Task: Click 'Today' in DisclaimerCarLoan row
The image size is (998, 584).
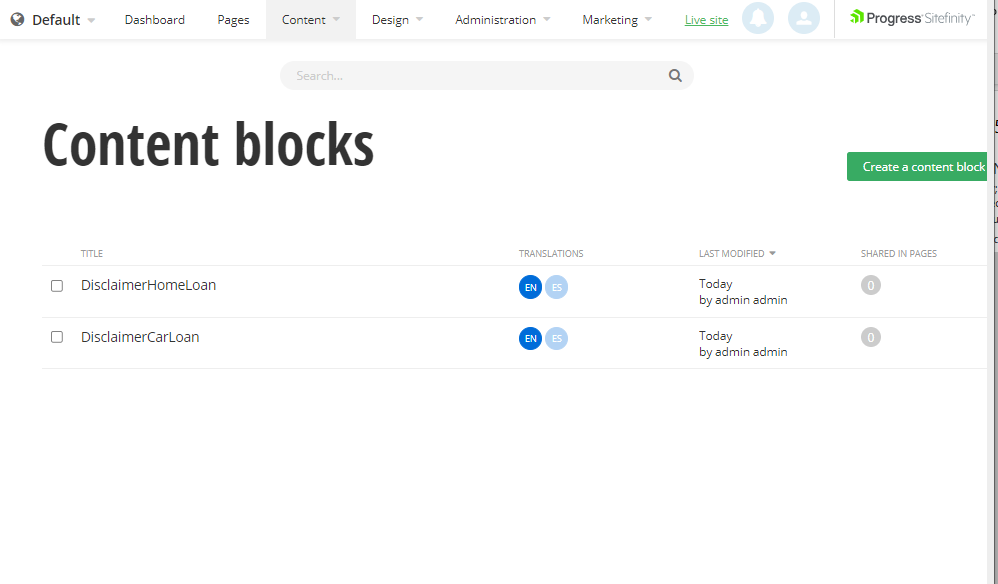Action: 715,336
